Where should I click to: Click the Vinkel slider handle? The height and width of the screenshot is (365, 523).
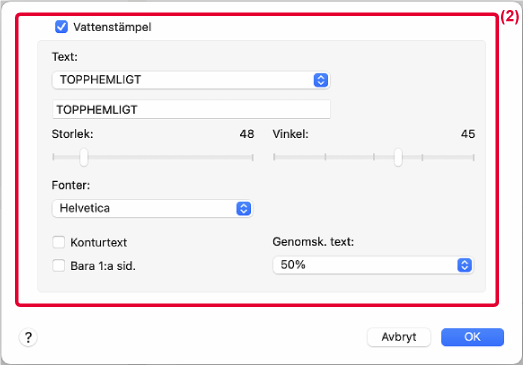coord(398,157)
